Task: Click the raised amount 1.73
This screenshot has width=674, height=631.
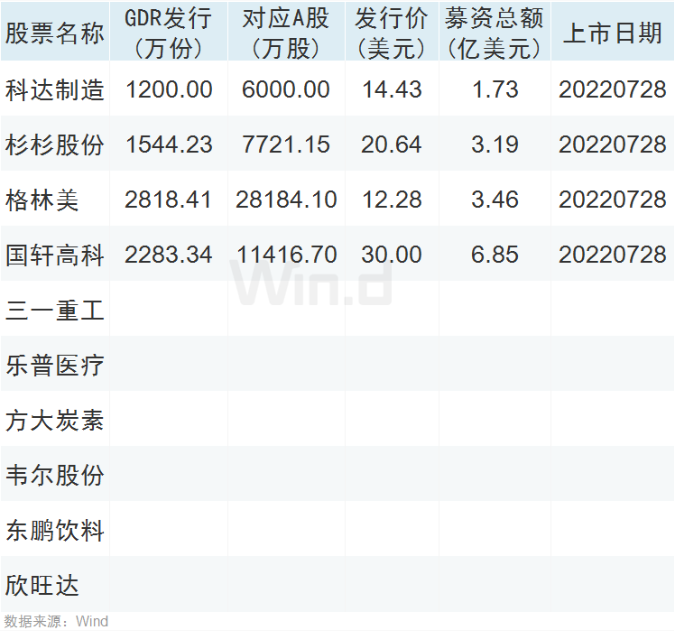Action: point(495,89)
